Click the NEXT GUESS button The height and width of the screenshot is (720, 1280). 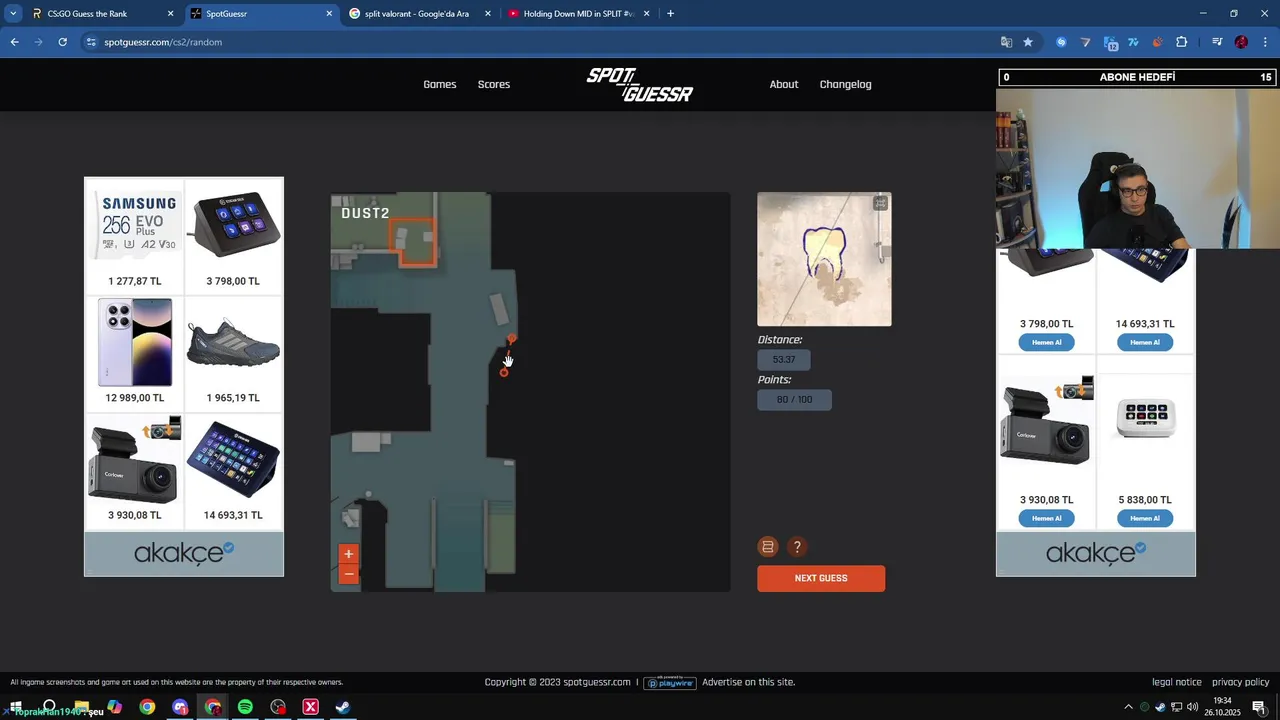pos(821,578)
